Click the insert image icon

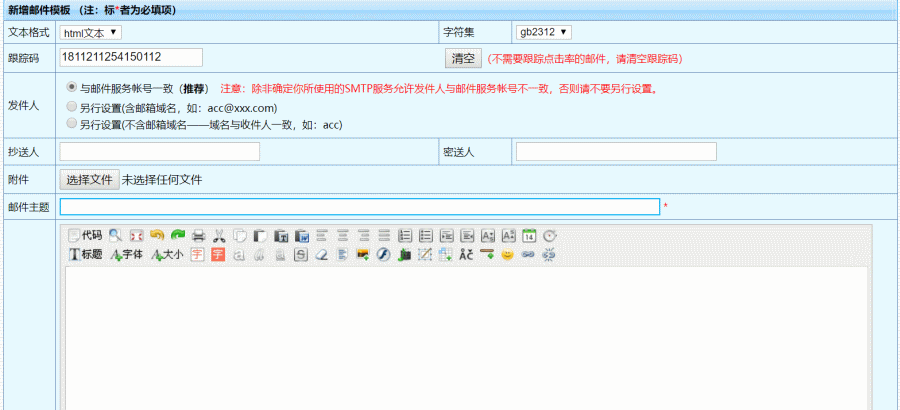pyautogui.click(x=363, y=254)
